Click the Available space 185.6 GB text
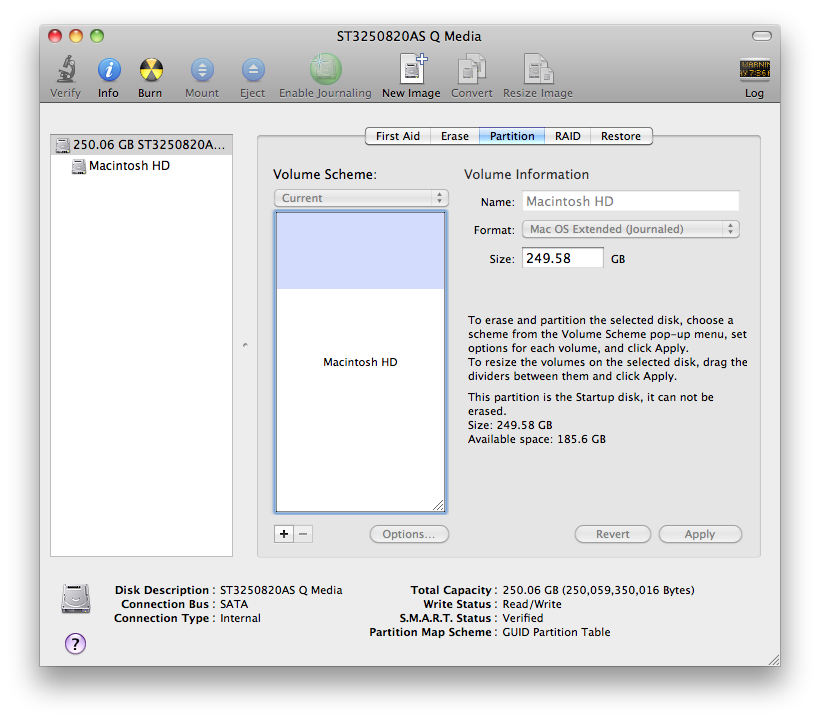This screenshot has height=721, width=820. [x=537, y=439]
